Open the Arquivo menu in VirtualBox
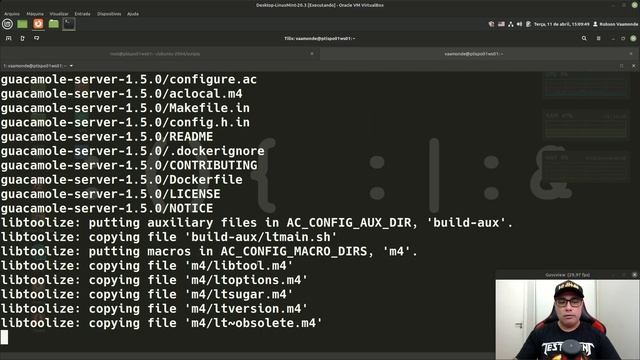 [x=12, y=14]
